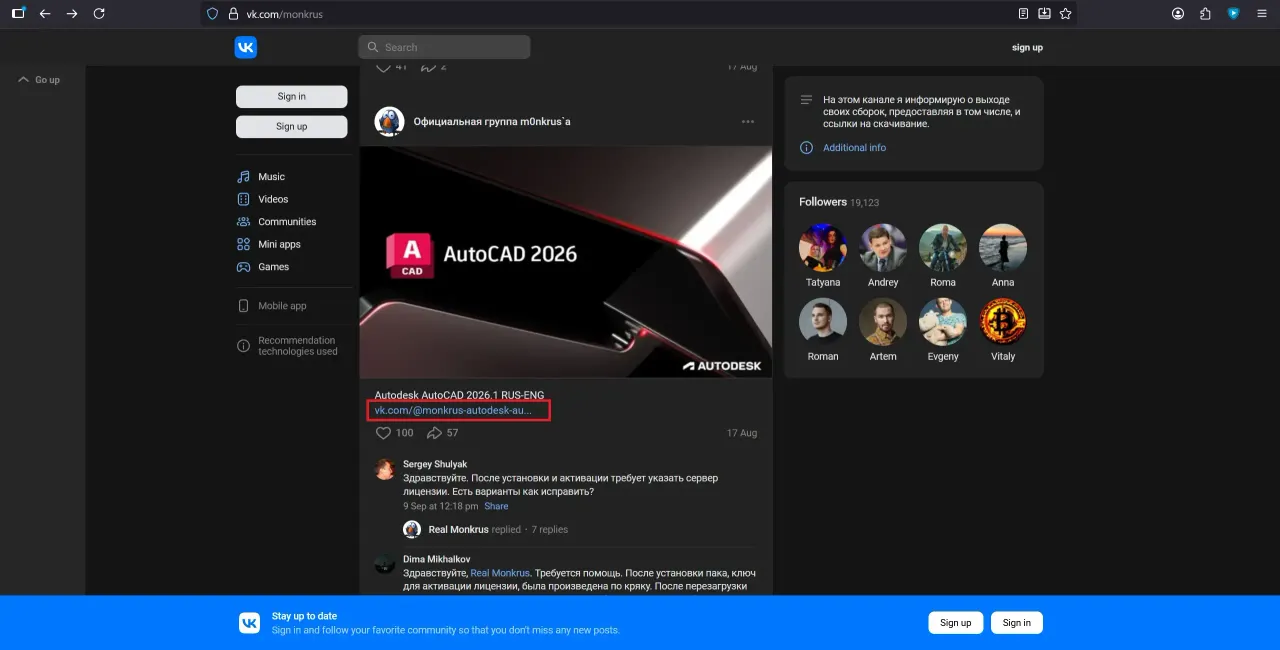The width and height of the screenshot is (1280, 650).
Task: Open follower Tatyana's profile picture
Action: point(823,247)
